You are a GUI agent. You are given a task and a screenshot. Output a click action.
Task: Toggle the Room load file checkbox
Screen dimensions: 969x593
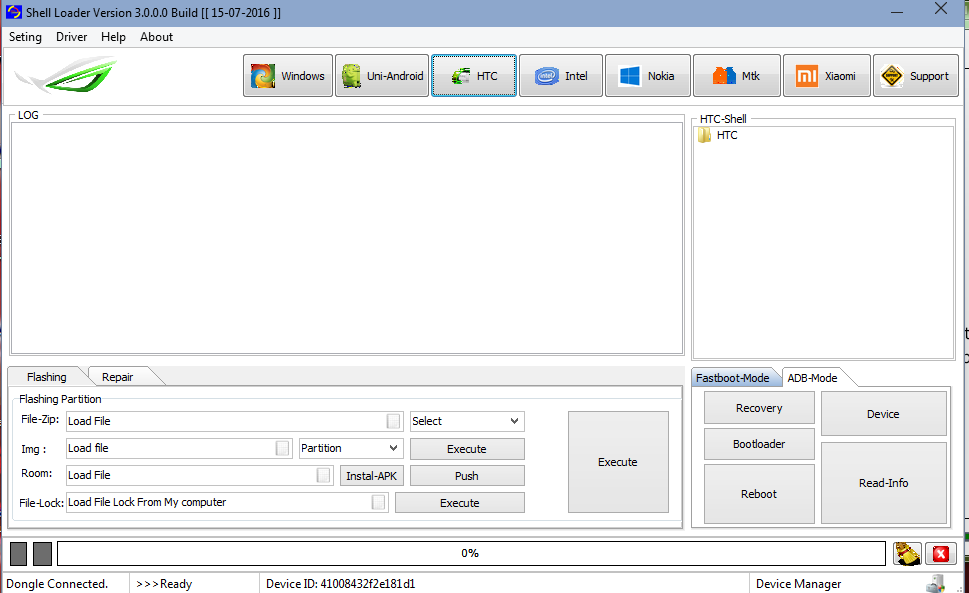[x=323, y=475]
